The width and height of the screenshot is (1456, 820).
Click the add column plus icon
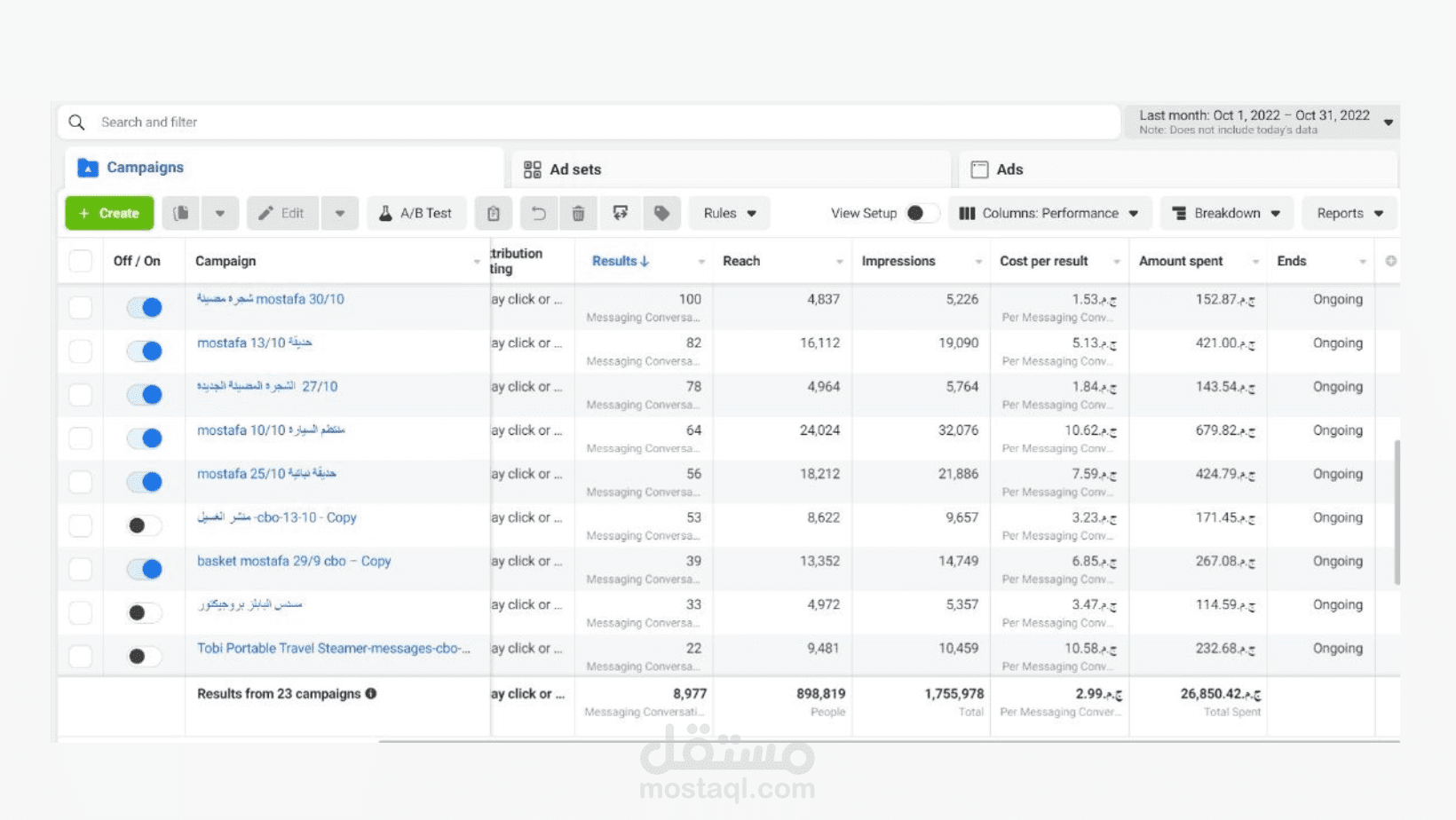click(1390, 261)
